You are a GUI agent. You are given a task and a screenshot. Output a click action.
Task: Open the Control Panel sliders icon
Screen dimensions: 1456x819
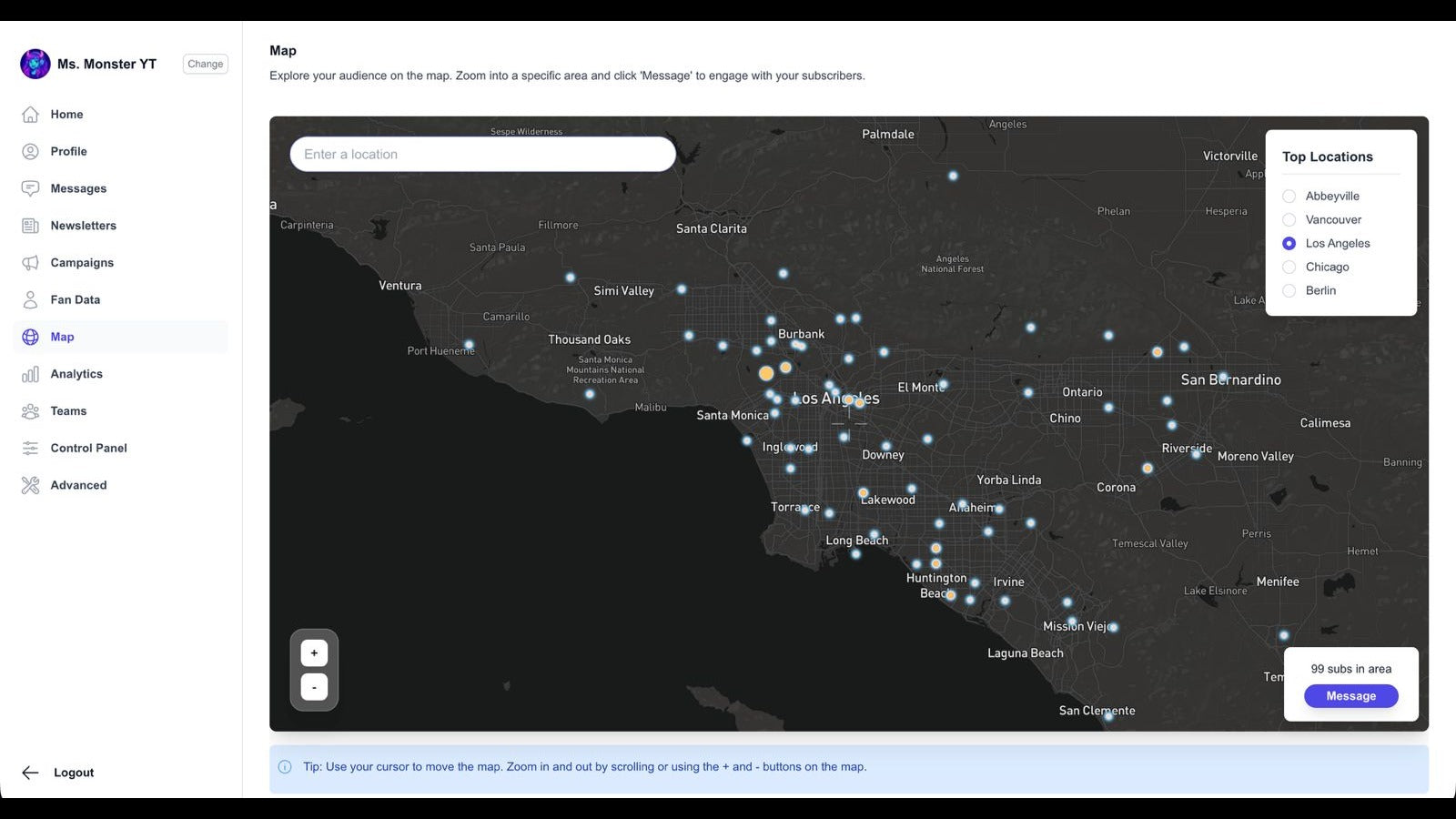[x=31, y=448]
